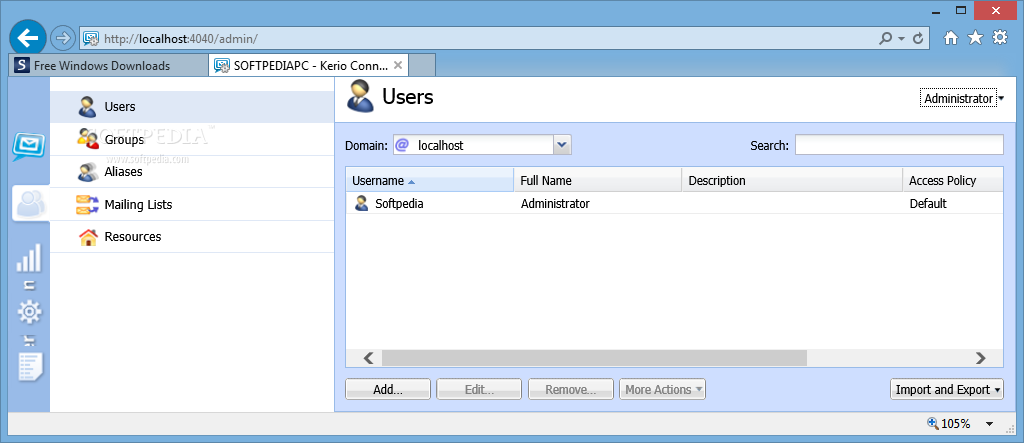1024x443 pixels.
Task: Click the search magnifier in address bar
Action: pos(886,39)
